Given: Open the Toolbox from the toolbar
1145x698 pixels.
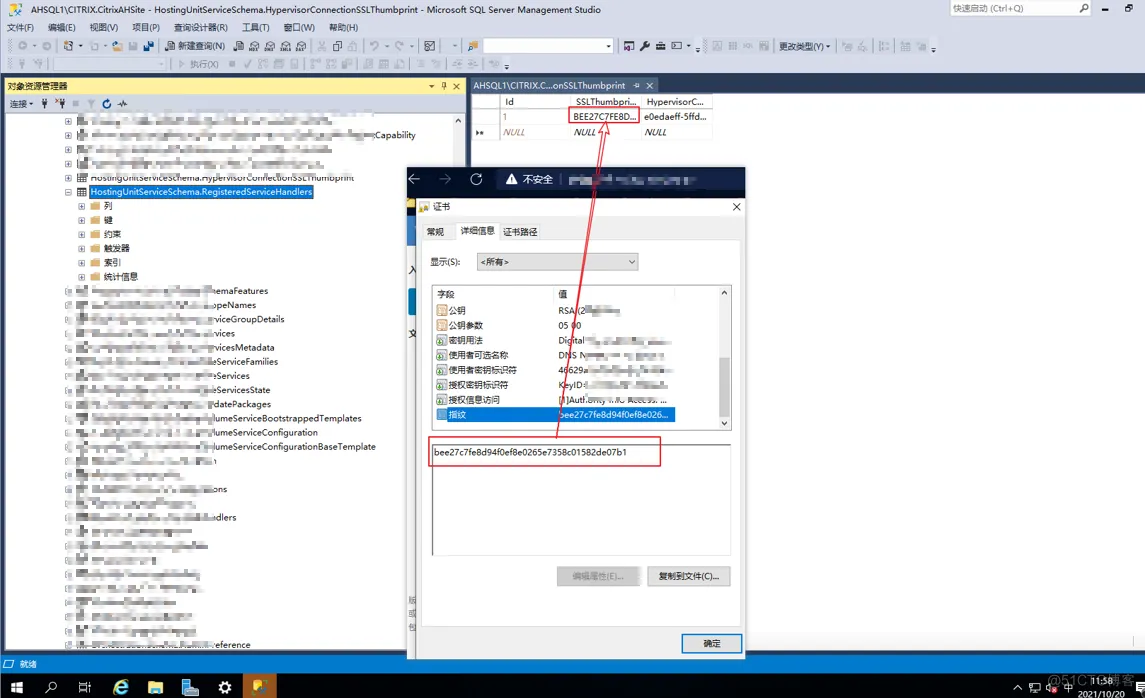Looking at the screenshot, I should coord(661,46).
